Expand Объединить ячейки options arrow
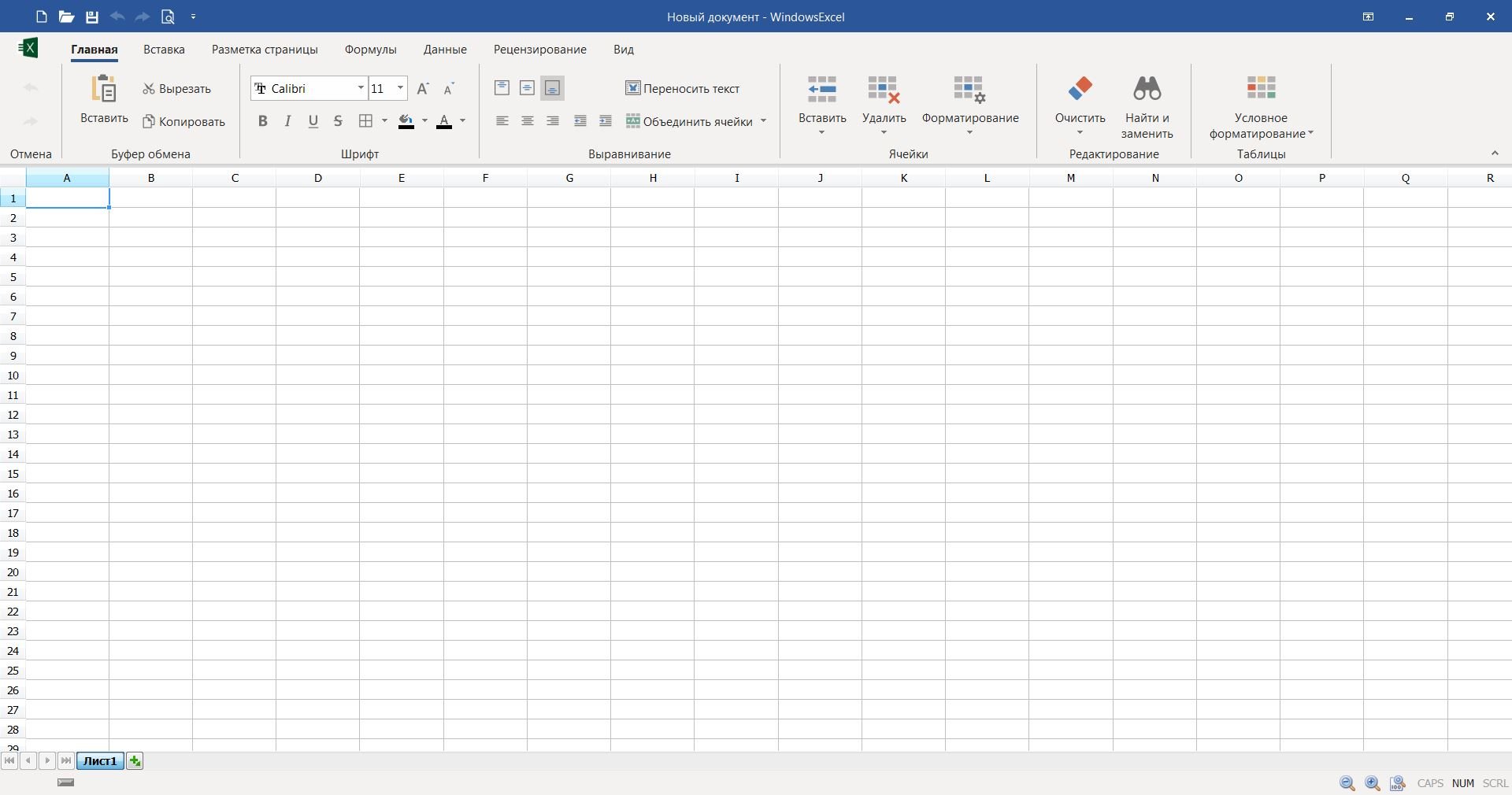Viewport: 1512px width, 795px height. coord(763,121)
